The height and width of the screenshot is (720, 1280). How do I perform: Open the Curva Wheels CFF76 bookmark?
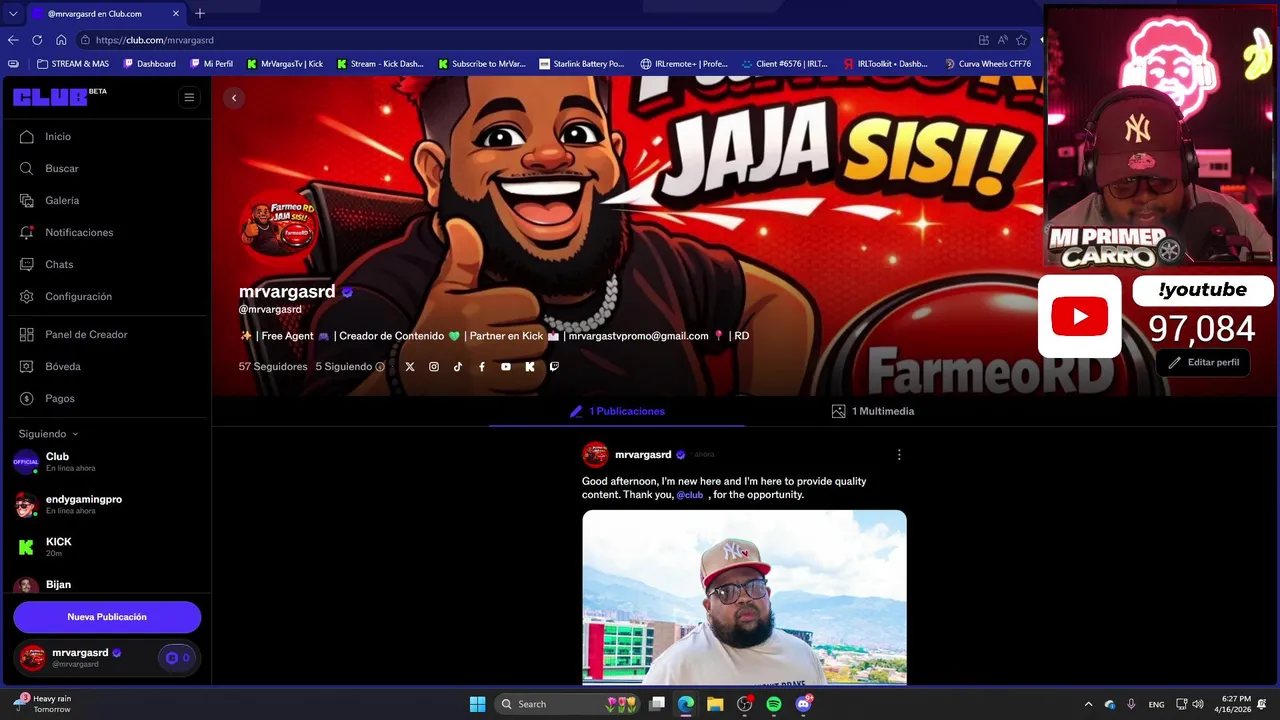click(986, 64)
